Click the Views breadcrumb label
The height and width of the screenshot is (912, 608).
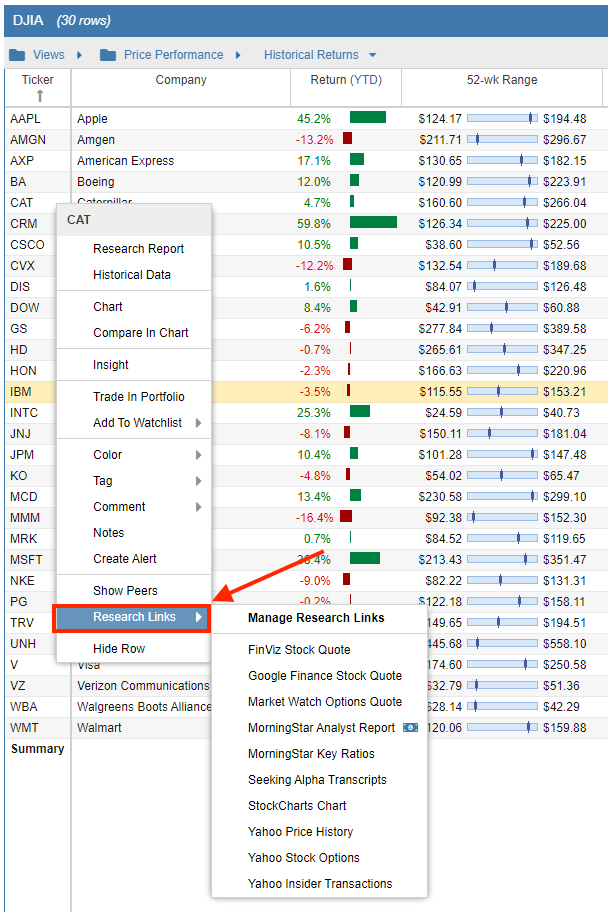coord(48,55)
